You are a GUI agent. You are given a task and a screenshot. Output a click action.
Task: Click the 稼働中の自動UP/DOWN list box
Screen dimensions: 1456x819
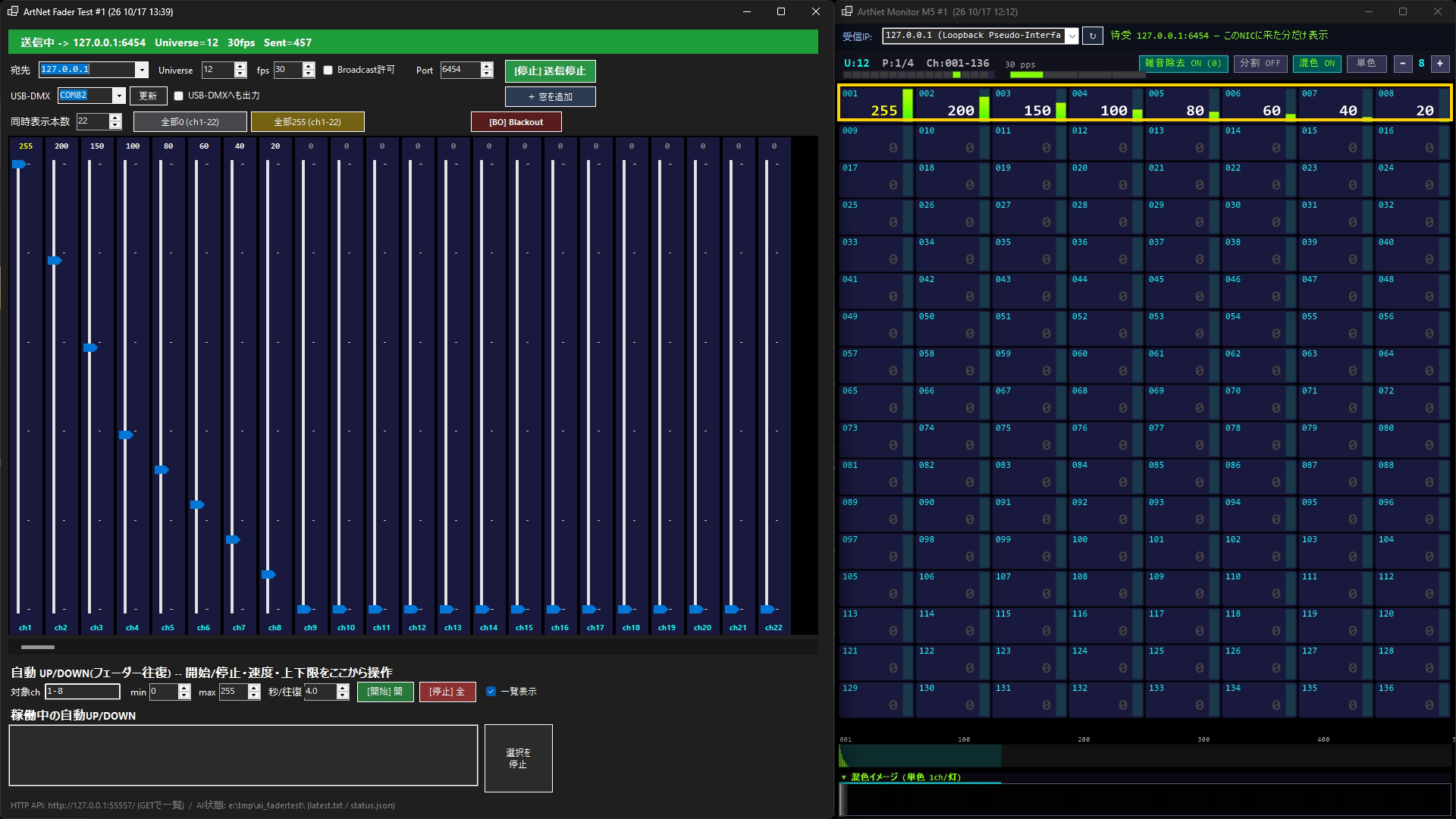pos(243,755)
